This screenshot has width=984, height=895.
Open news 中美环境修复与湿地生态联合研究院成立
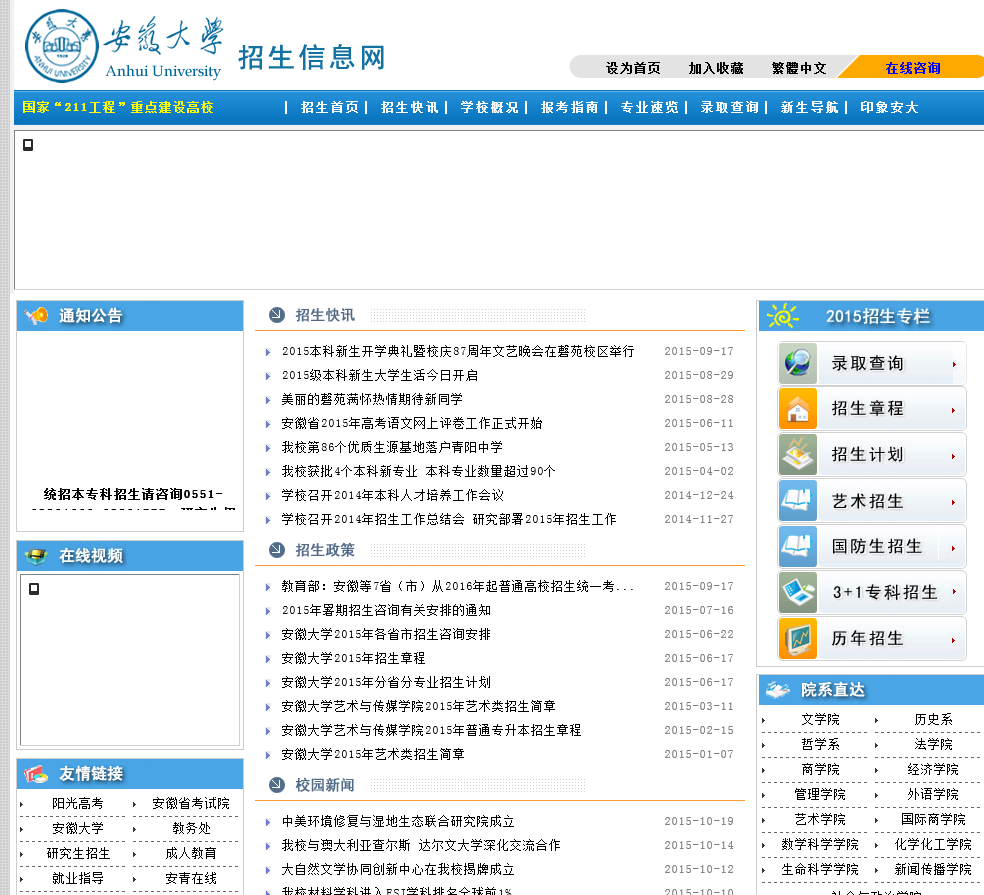coord(398,822)
